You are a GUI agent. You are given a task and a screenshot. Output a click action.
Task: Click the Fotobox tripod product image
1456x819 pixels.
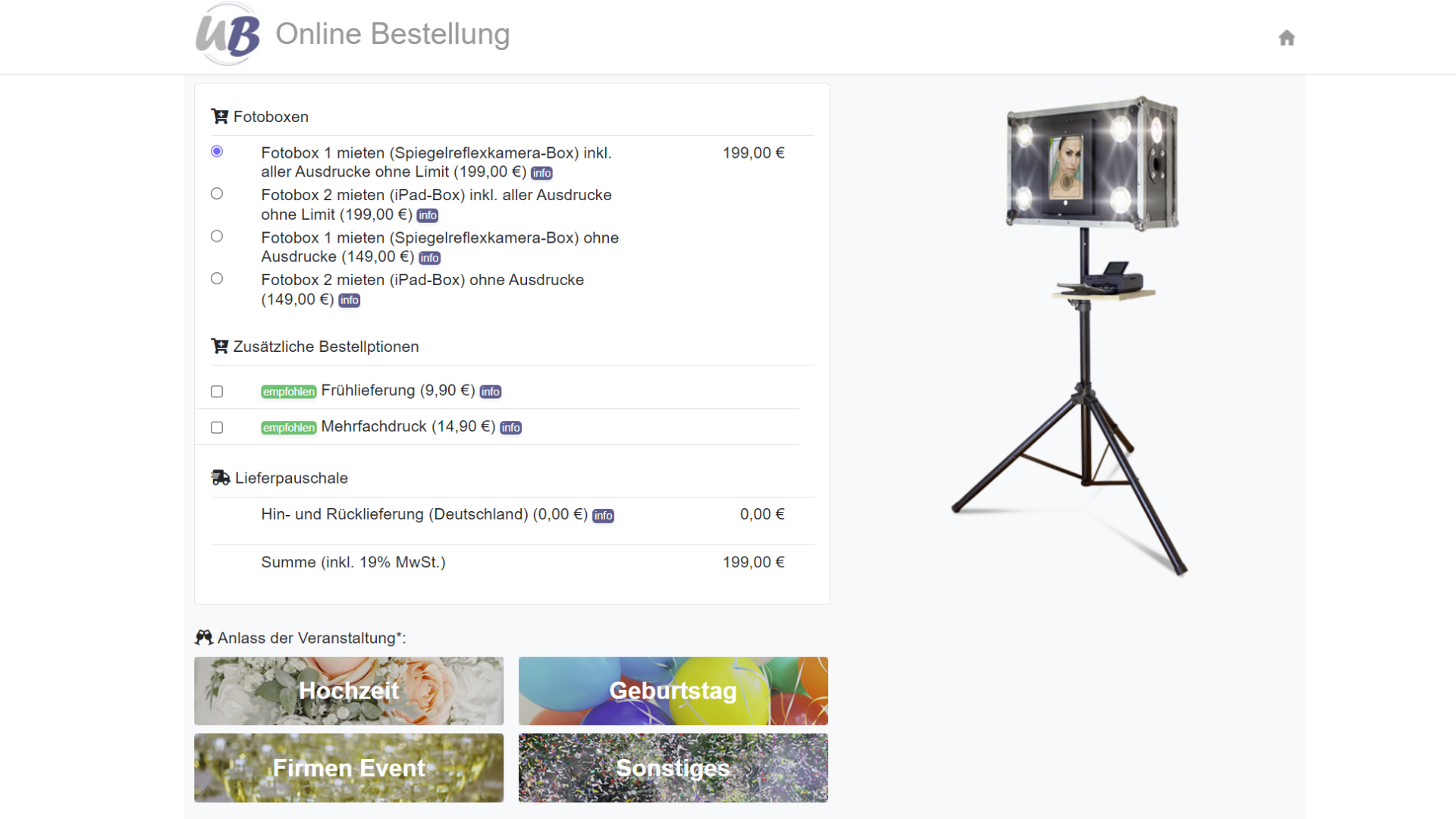click(x=1077, y=334)
